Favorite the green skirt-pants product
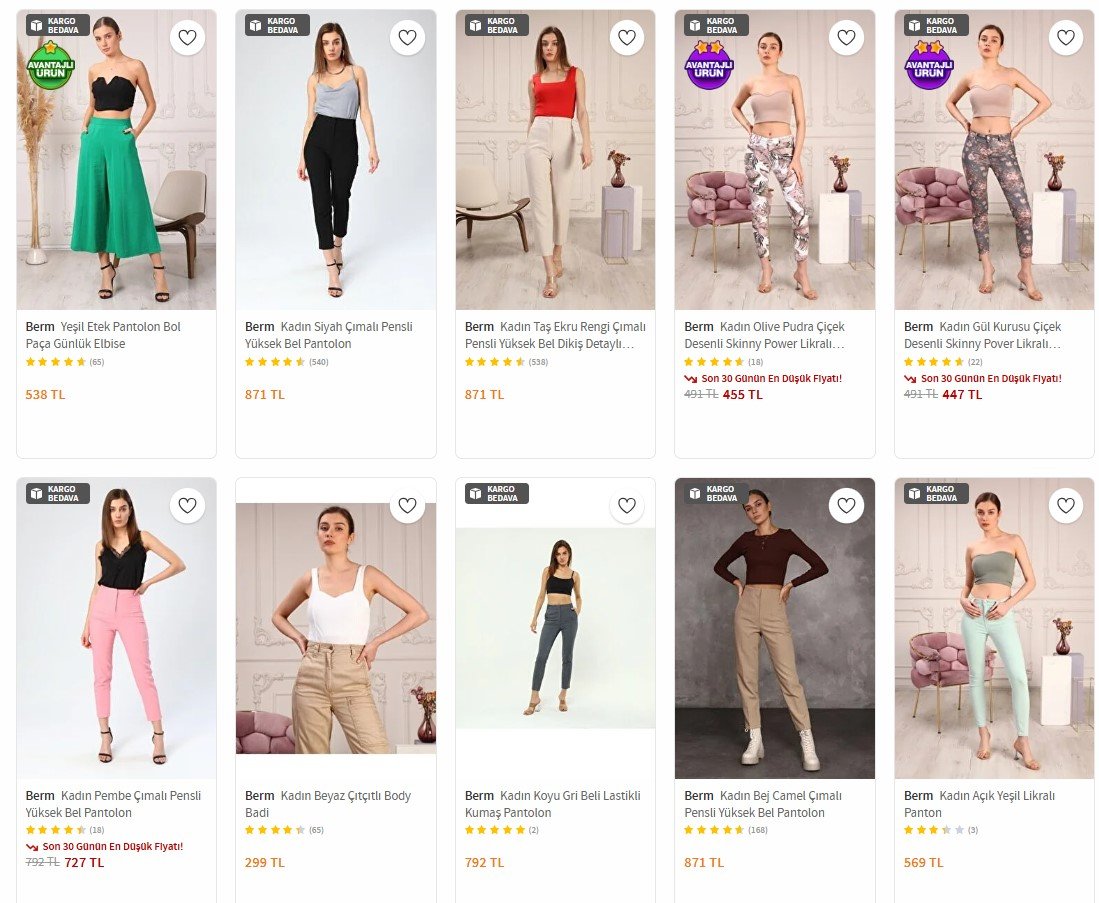 click(x=187, y=38)
